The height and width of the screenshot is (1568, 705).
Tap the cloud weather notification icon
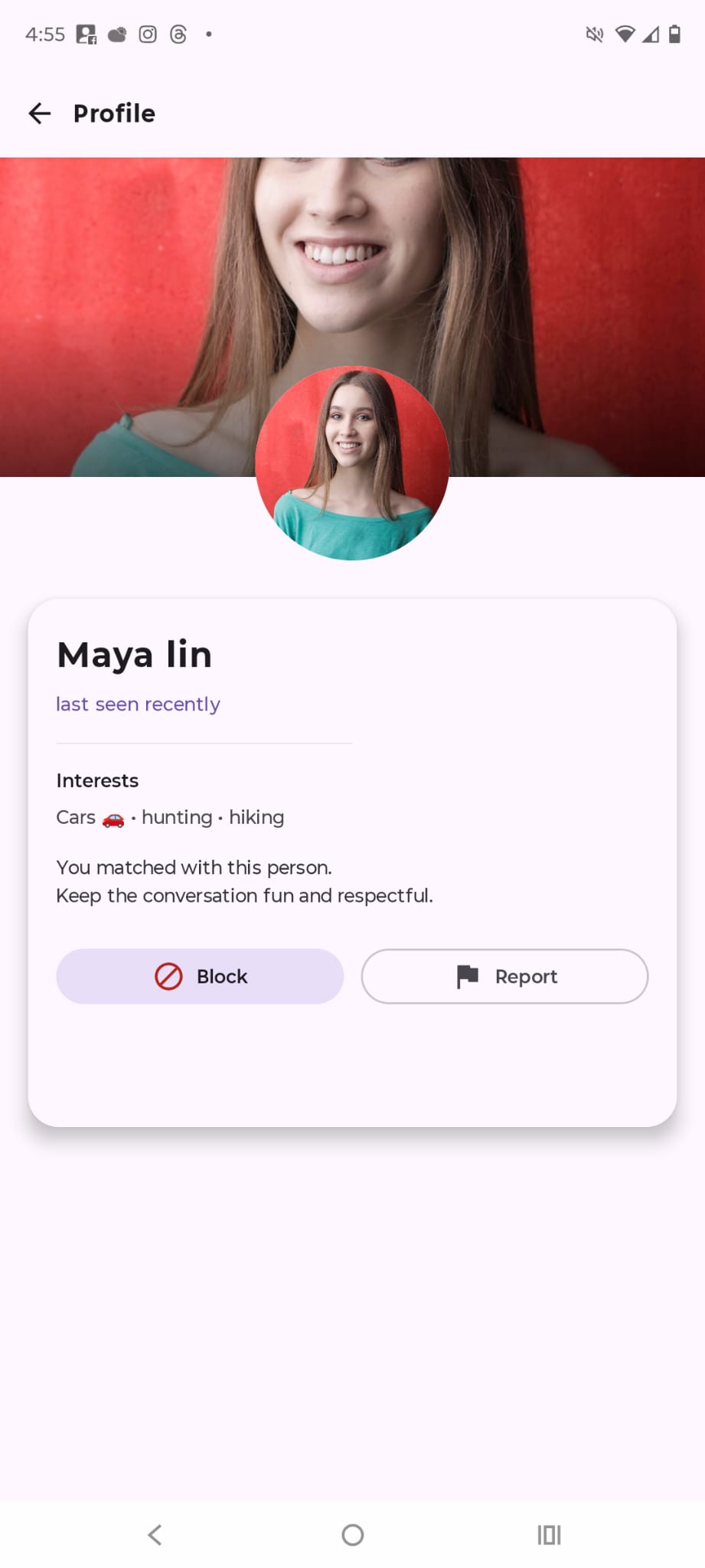117,34
